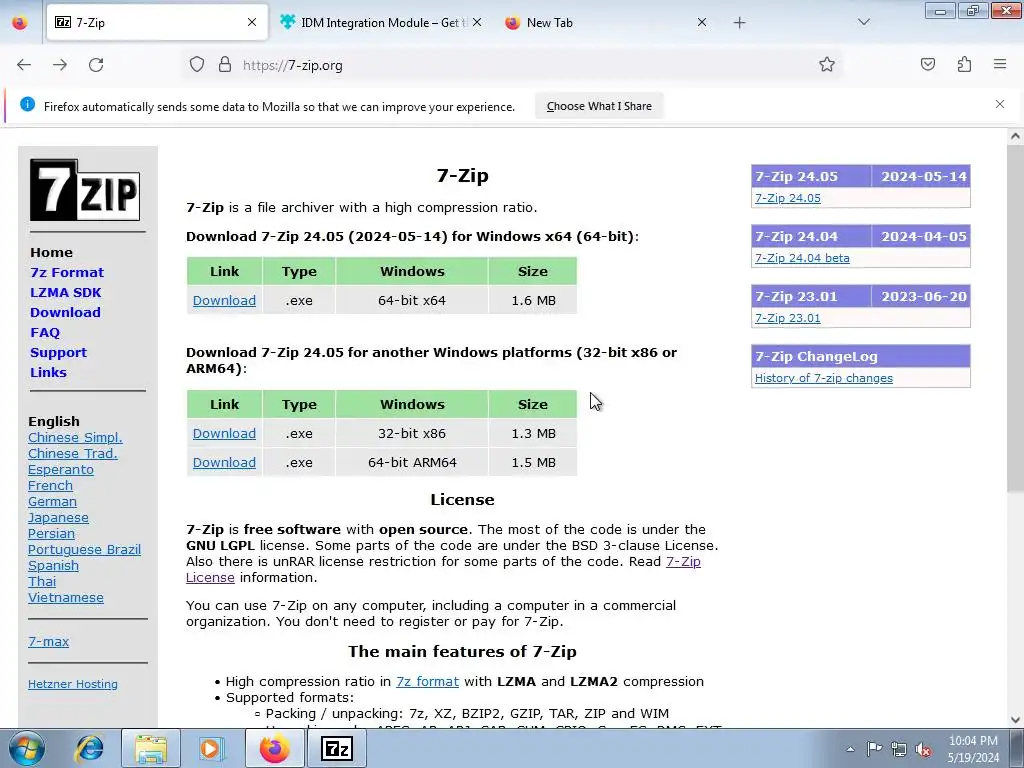1024x768 pixels.
Task: Click the muted volume tray icon
Action: (923, 749)
